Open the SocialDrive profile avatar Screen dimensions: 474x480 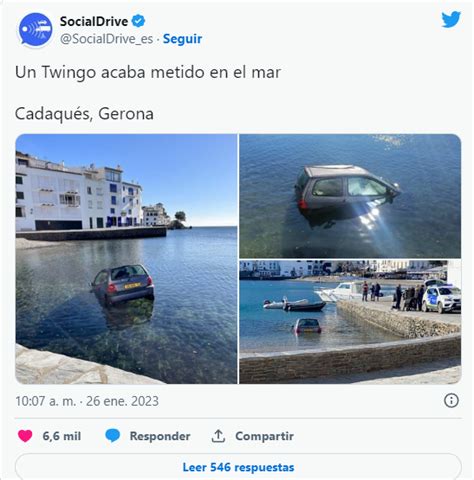click(x=35, y=30)
